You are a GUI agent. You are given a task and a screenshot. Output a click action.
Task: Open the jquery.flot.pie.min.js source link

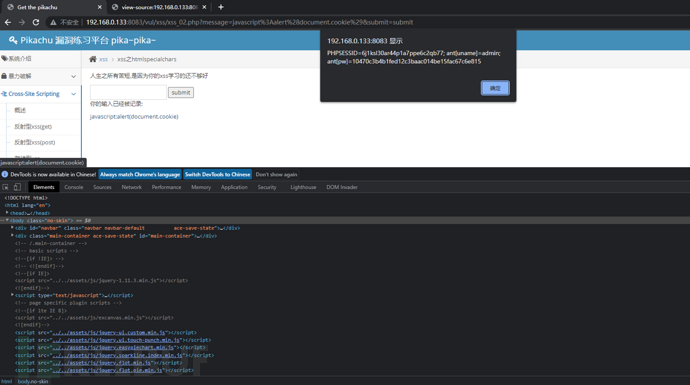tap(107, 370)
